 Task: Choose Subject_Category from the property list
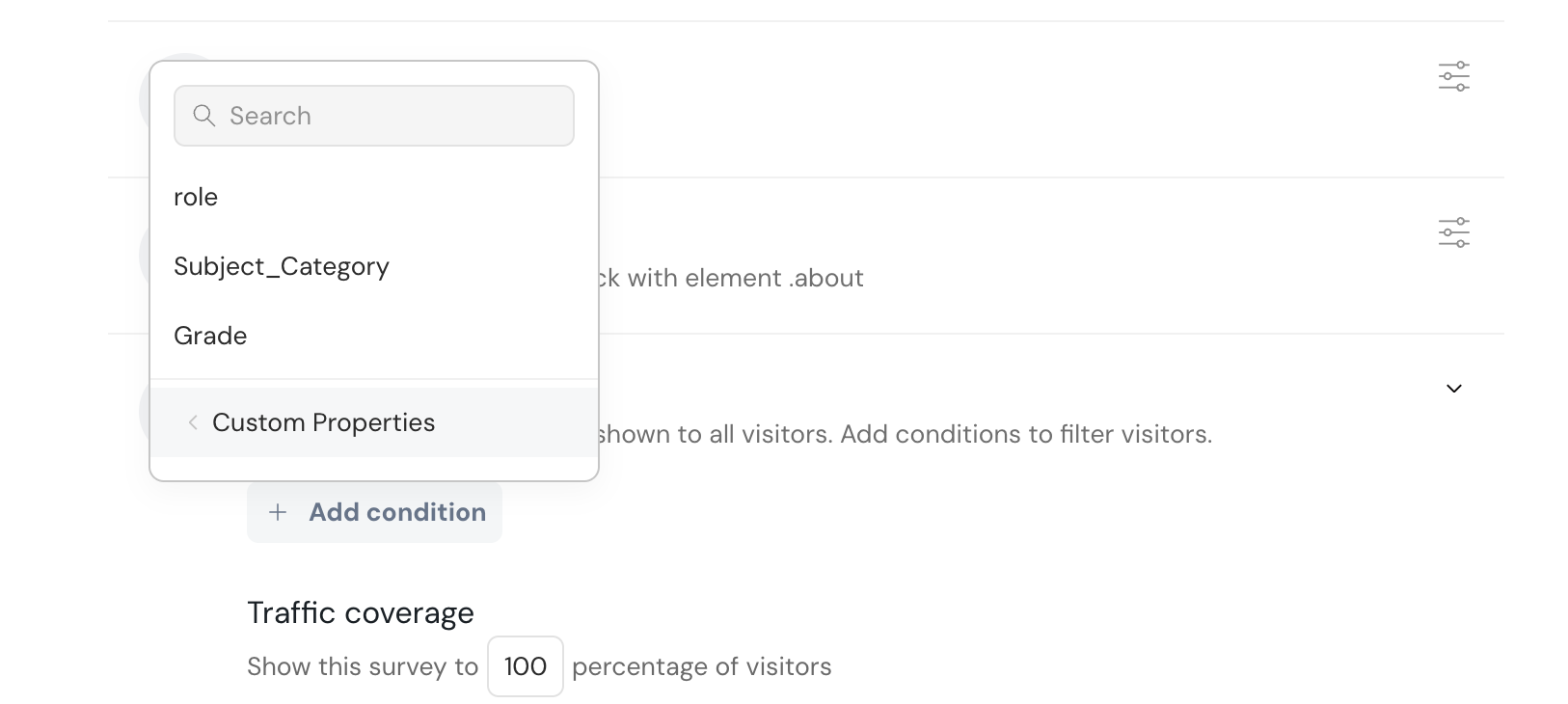[281, 267]
